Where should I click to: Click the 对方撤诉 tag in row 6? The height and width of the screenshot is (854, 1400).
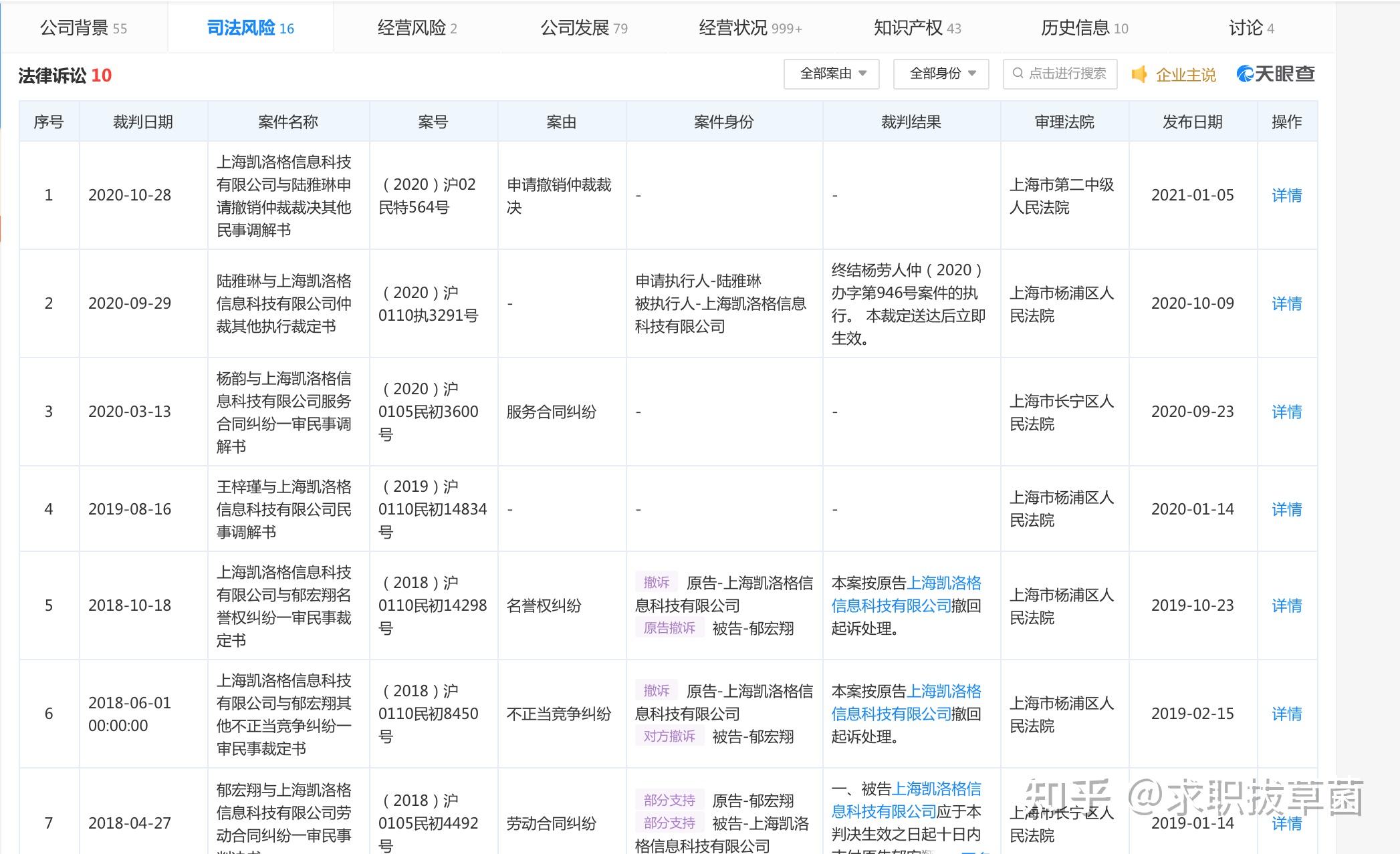click(669, 736)
